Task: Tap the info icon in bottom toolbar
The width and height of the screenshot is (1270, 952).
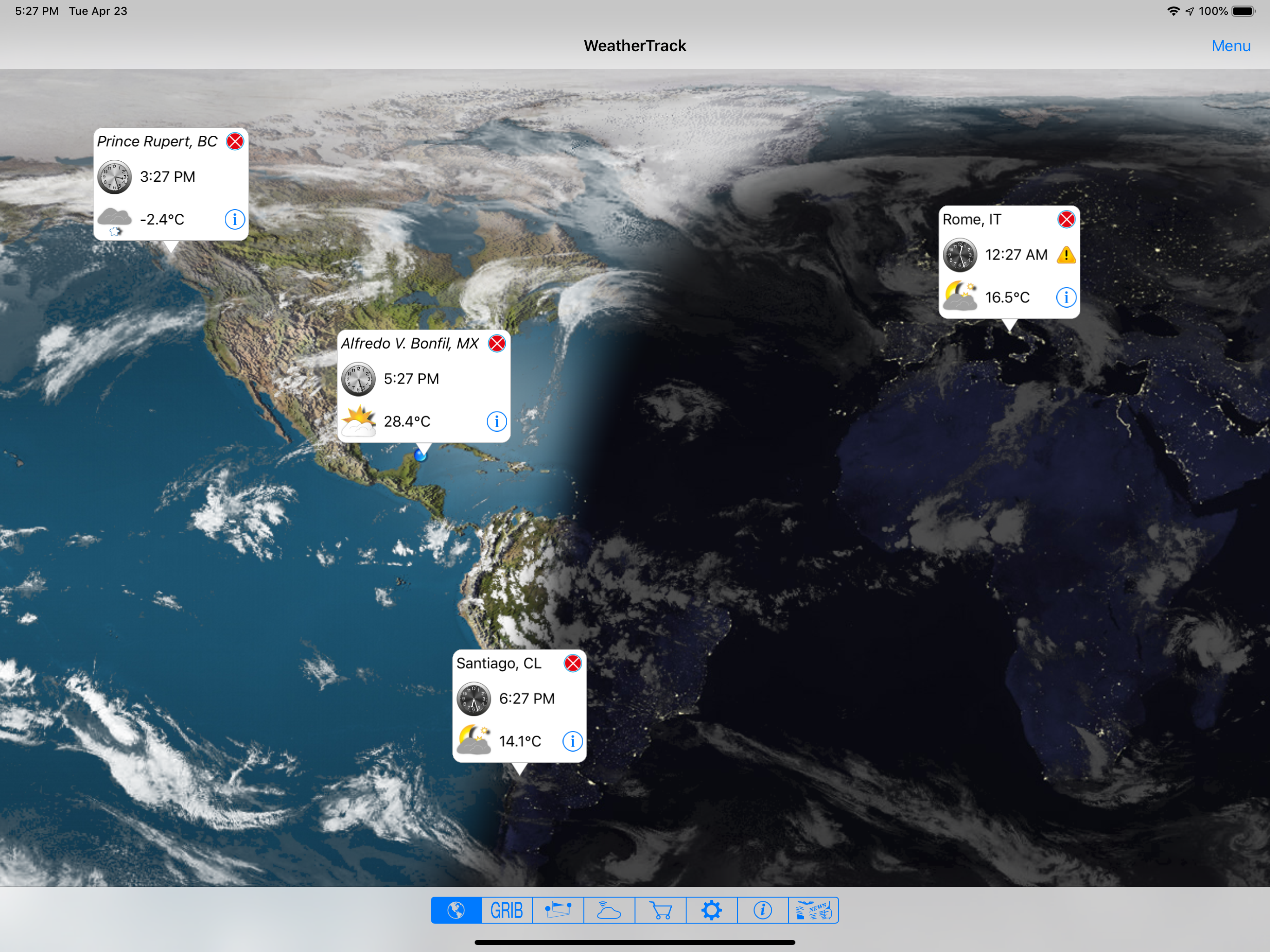Action: (x=762, y=910)
